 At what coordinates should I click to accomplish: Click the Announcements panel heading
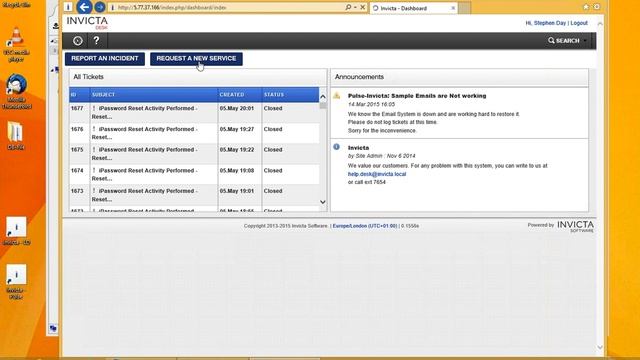[x=359, y=77]
